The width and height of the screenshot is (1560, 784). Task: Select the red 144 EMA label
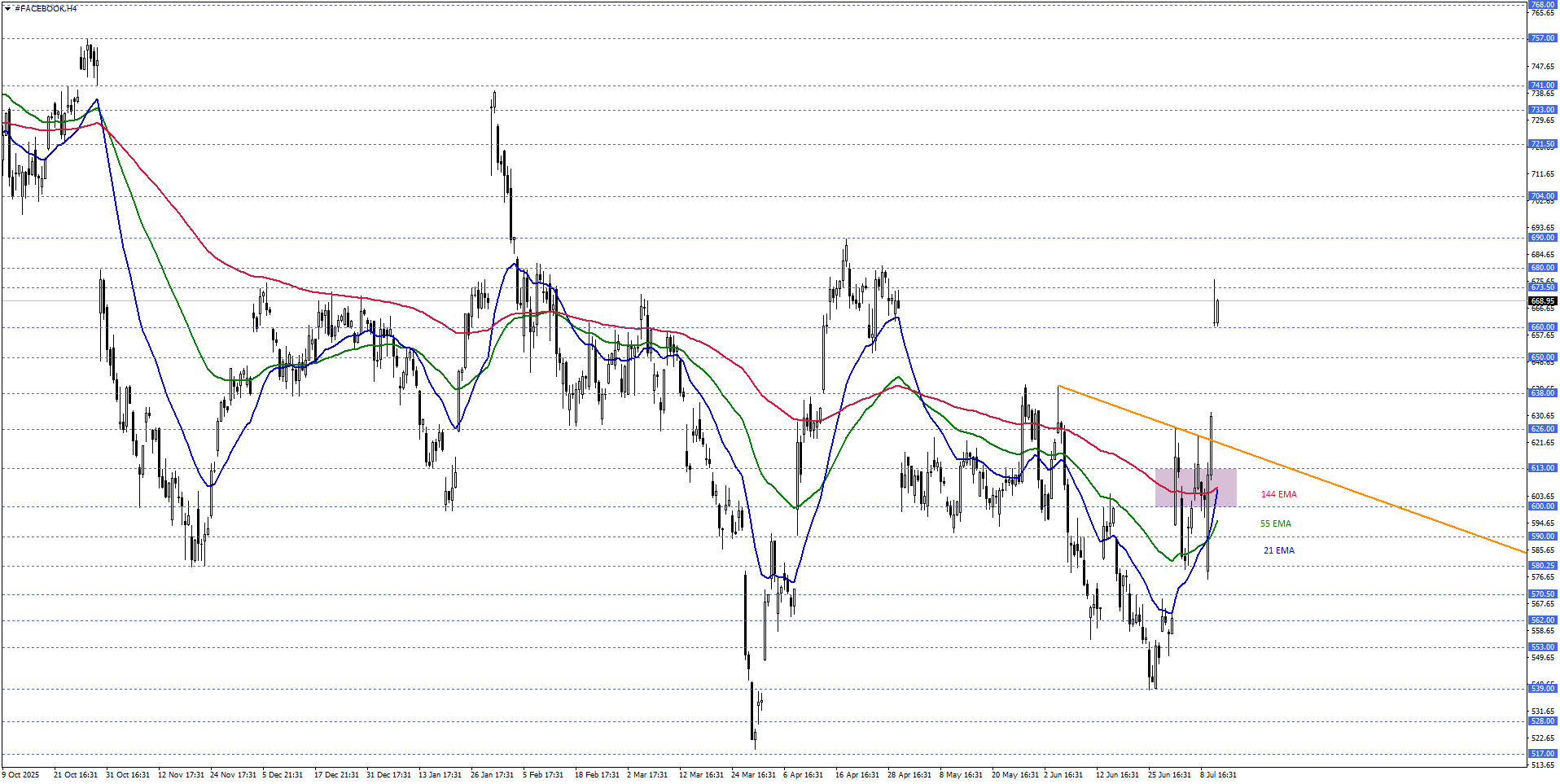point(1278,495)
